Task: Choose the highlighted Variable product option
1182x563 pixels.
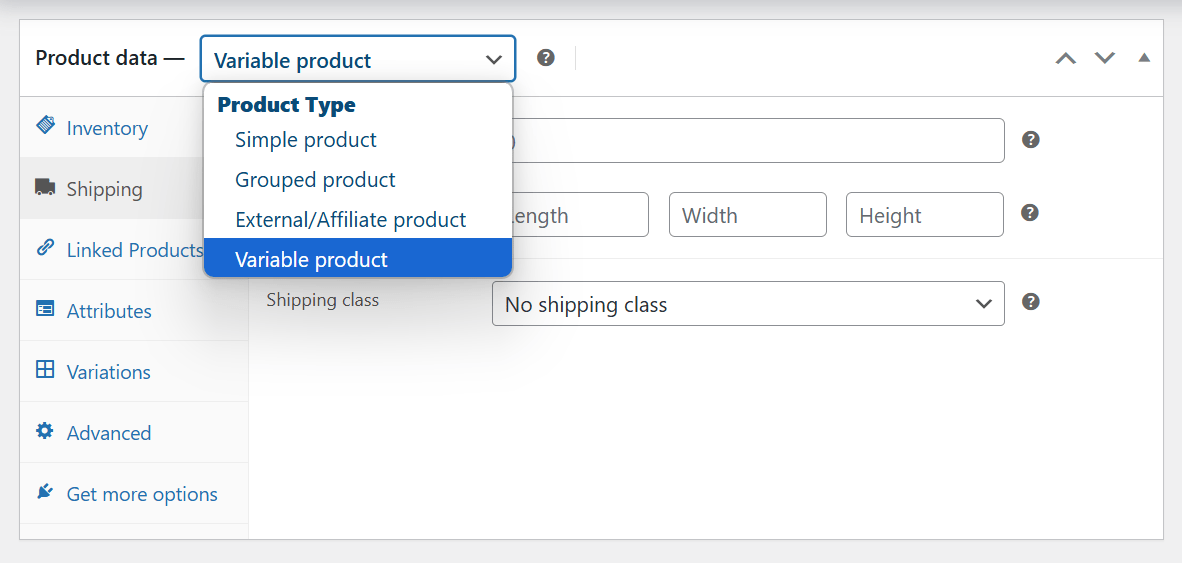Action: coord(358,259)
